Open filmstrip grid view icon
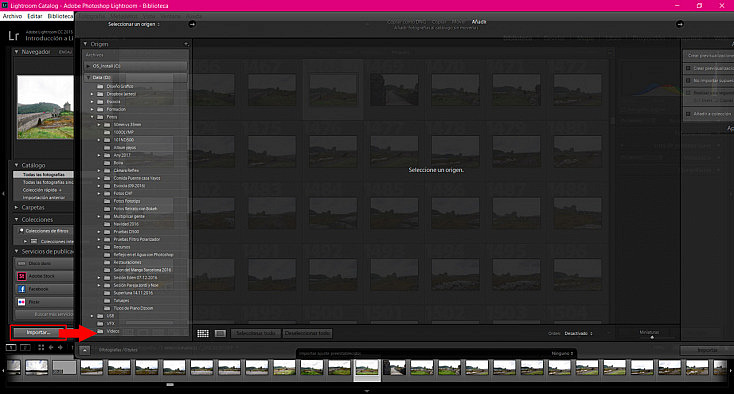Viewport: 734px width, 394px height. [41, 347]
